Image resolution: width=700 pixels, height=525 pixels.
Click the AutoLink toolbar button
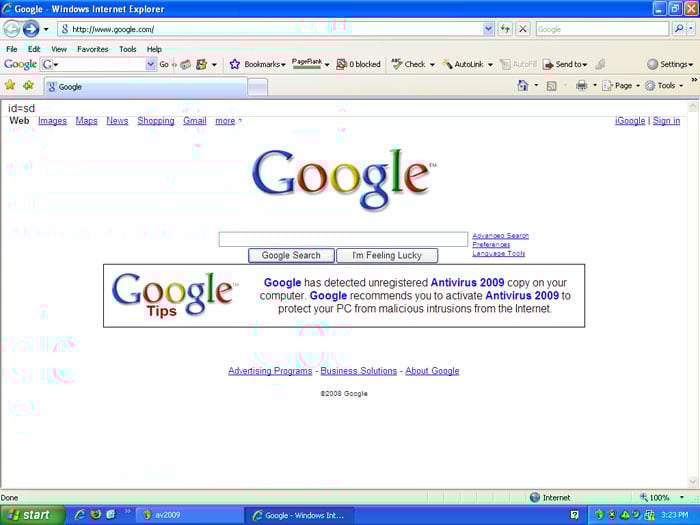(x=462, y=64)
